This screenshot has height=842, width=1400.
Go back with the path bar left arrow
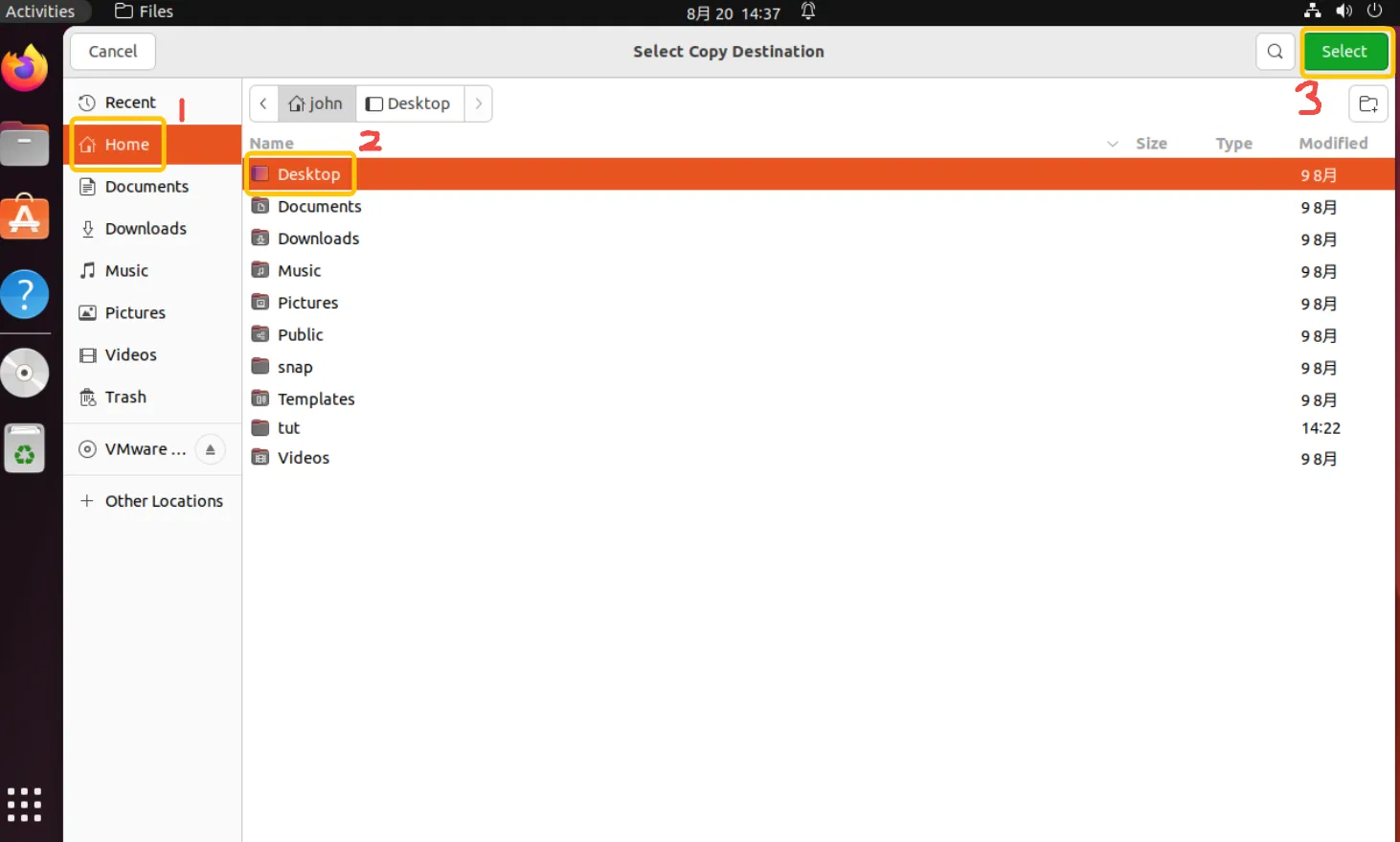tap(263, 103)
